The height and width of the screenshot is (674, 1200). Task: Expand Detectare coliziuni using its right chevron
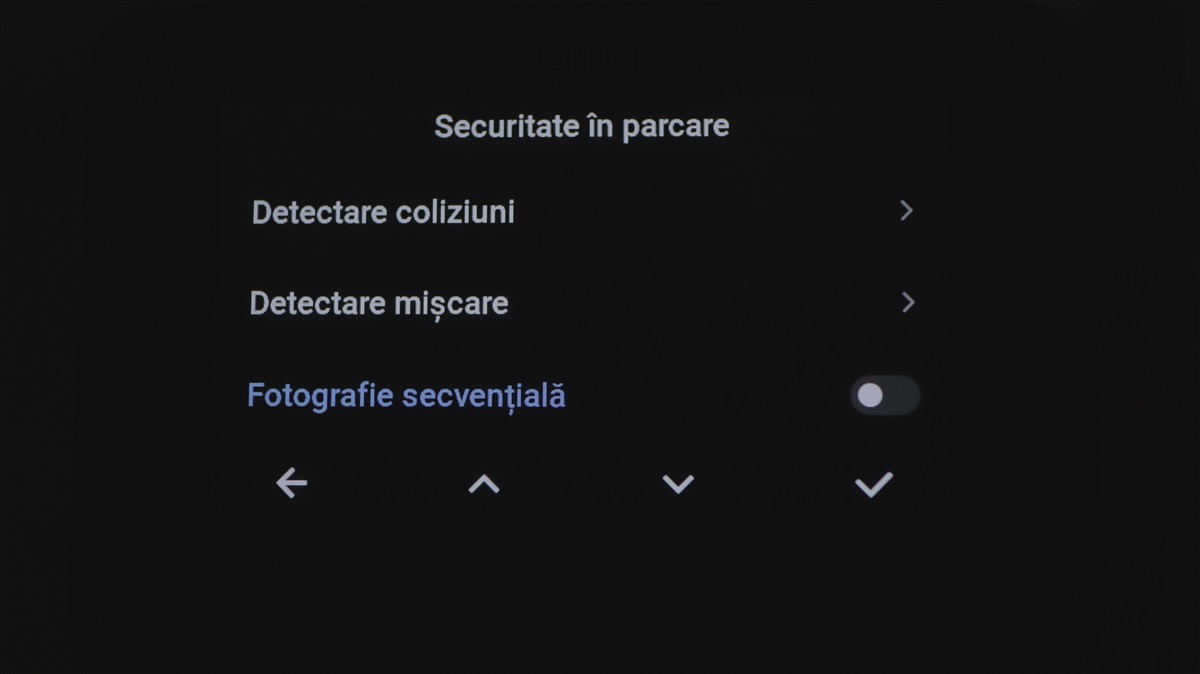coord(906,211)
